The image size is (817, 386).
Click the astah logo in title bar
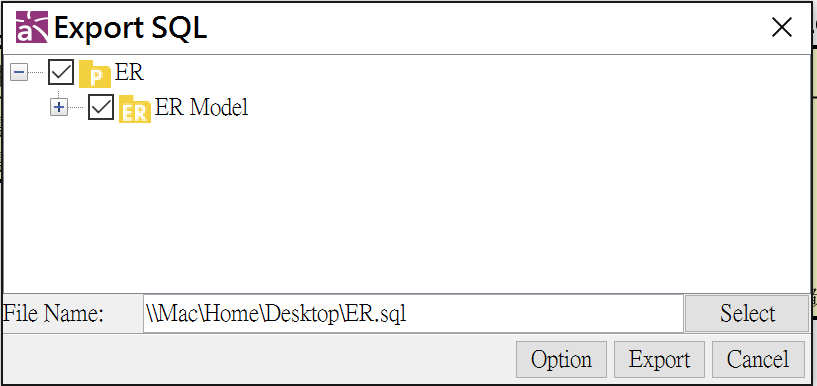click(32, 27)
